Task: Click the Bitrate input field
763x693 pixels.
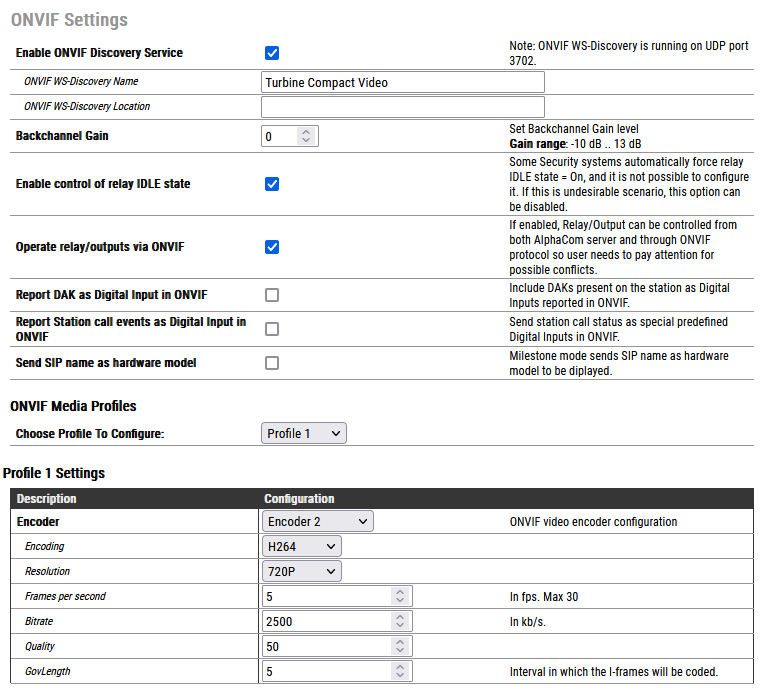Action: click(x=325, y=621)
